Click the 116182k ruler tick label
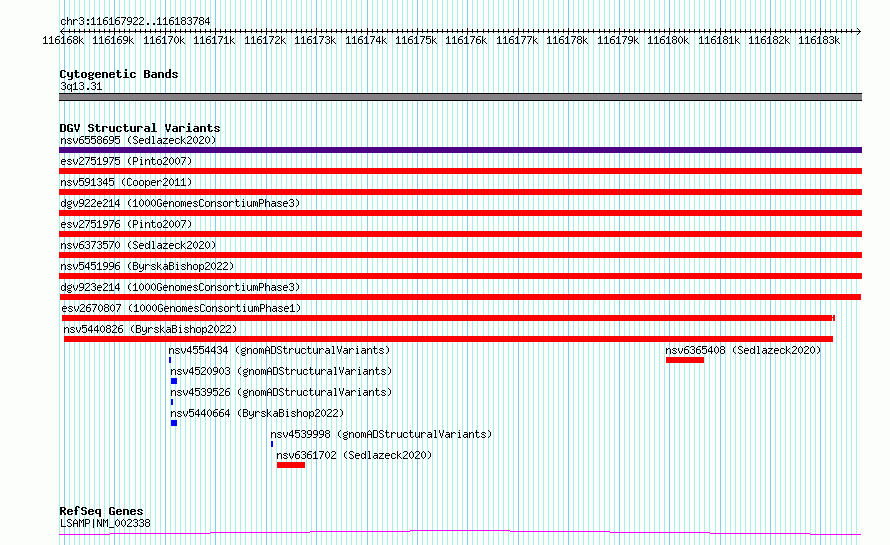 (x=769, y=40)
